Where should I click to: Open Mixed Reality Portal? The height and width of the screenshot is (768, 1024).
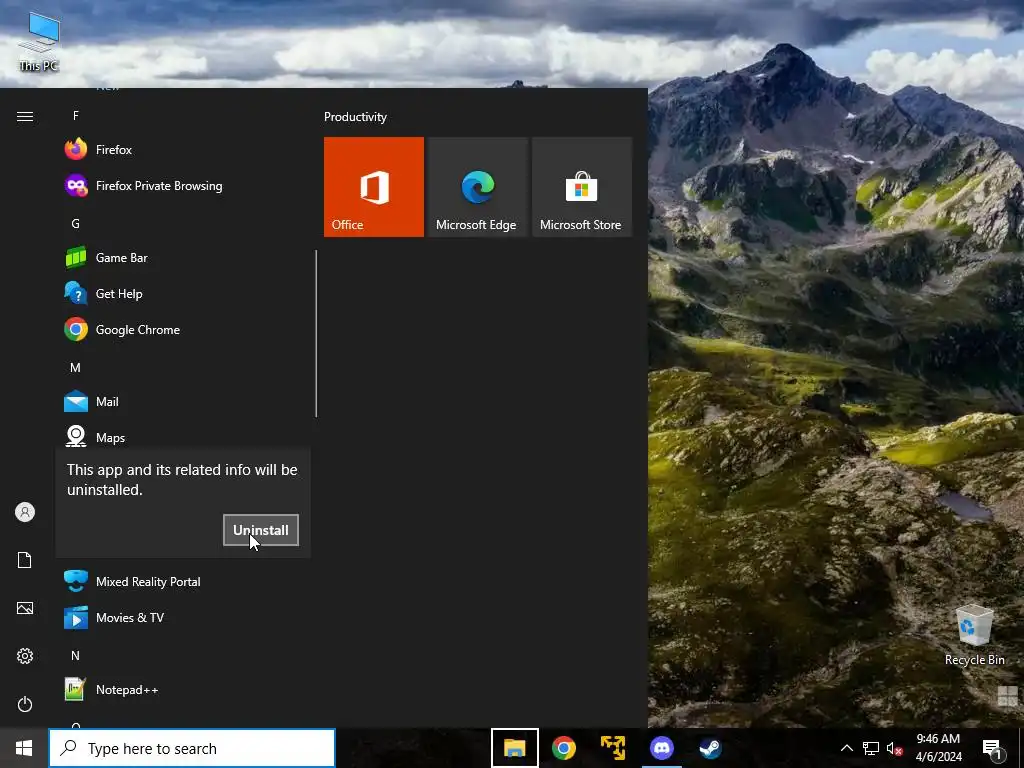pos(185,581)
